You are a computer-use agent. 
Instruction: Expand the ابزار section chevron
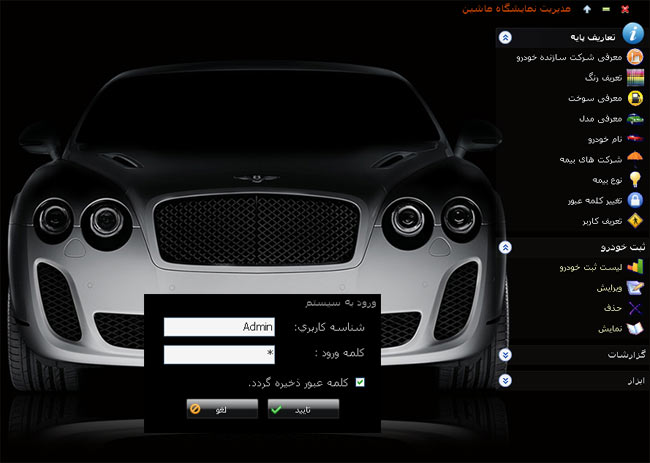[505, 381]
